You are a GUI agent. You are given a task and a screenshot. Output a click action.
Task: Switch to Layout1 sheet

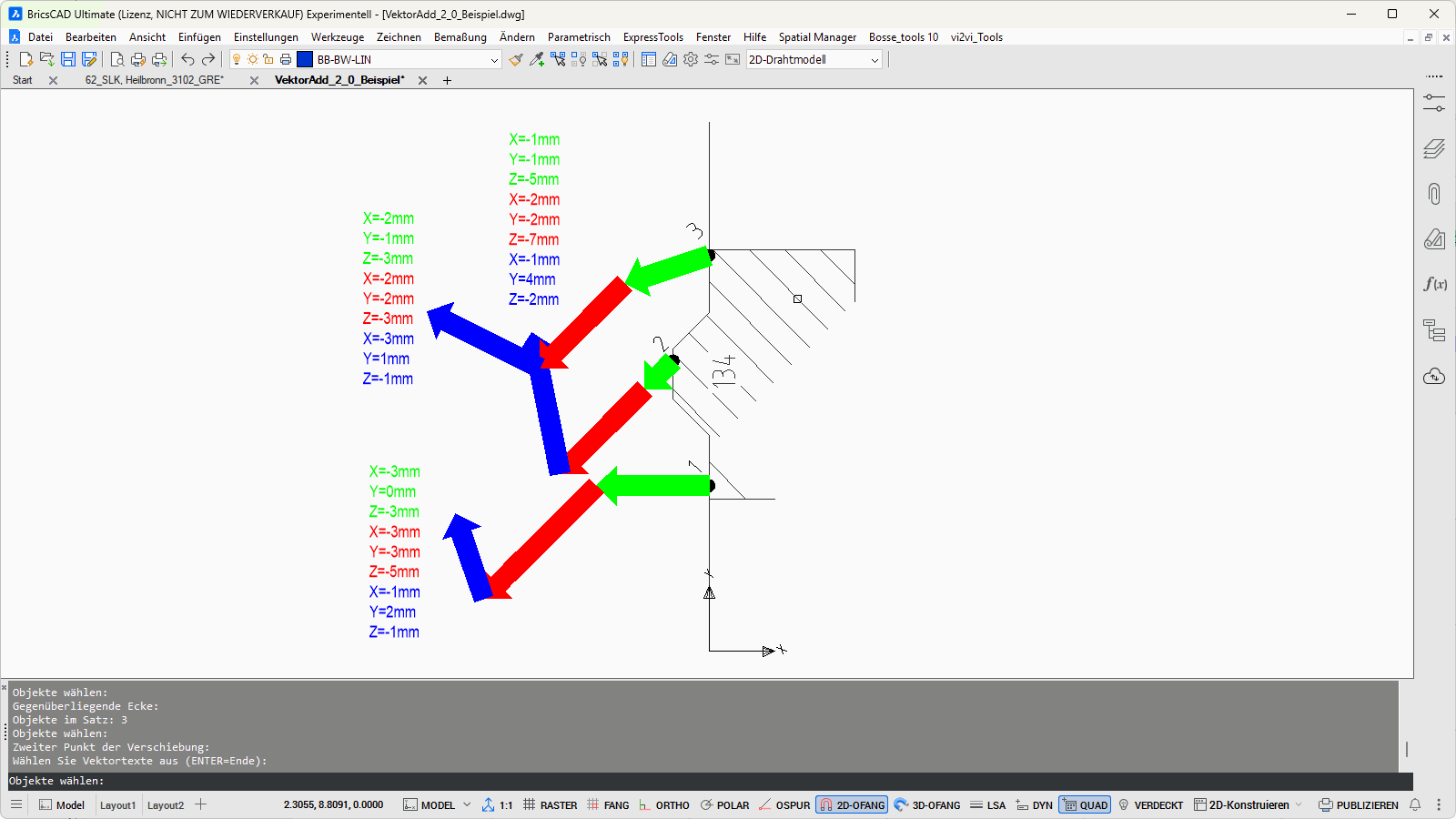pos(117,805)
